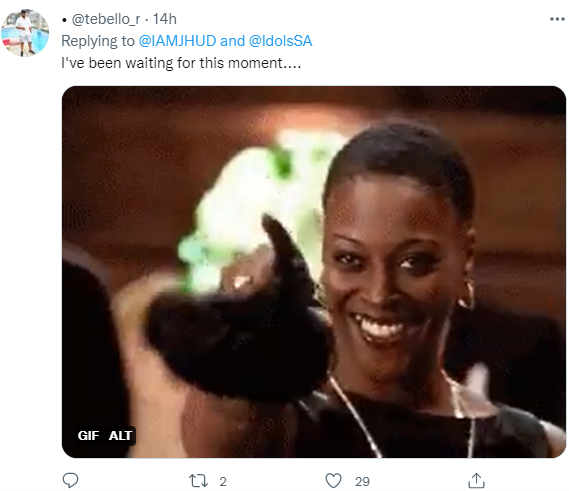View the retweet count of 2

point(223,482)
